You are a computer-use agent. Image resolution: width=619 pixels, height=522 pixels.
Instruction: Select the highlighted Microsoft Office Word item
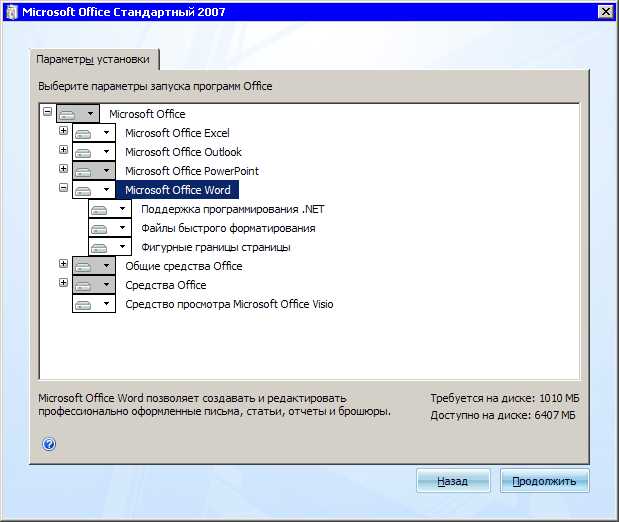[x=178, y=190]
